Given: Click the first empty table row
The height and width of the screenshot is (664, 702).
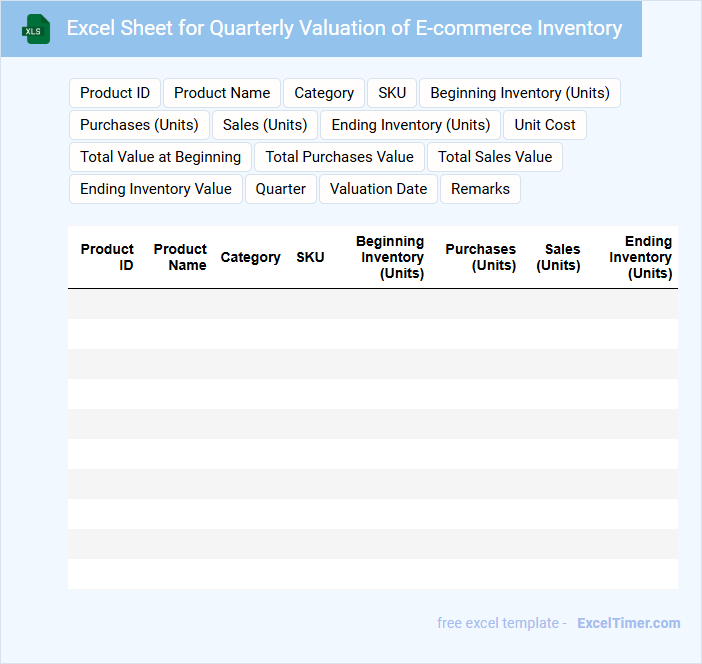Looking at the screenshot, I should pyautogui.click(x=372, y=304).
